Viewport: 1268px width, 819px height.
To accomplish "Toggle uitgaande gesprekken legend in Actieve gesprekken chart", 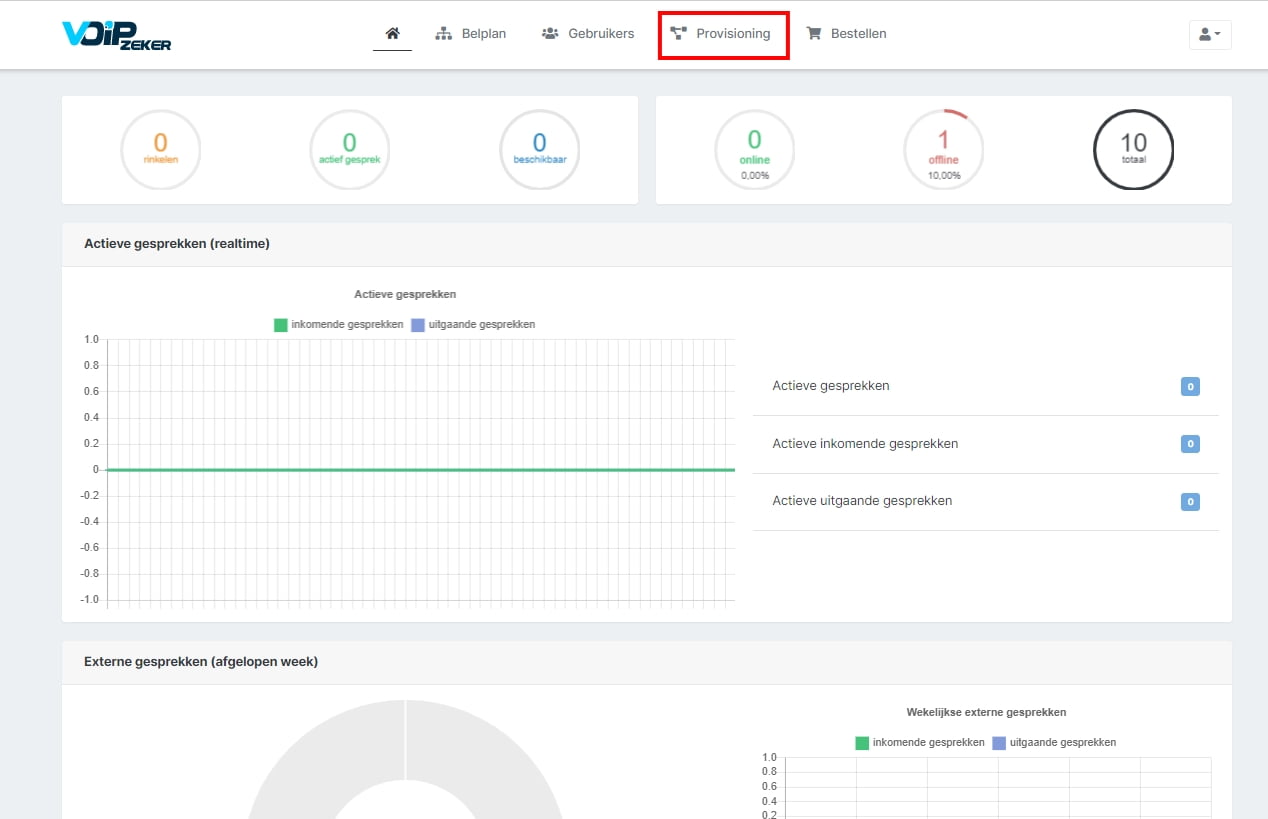I will 474,325.
